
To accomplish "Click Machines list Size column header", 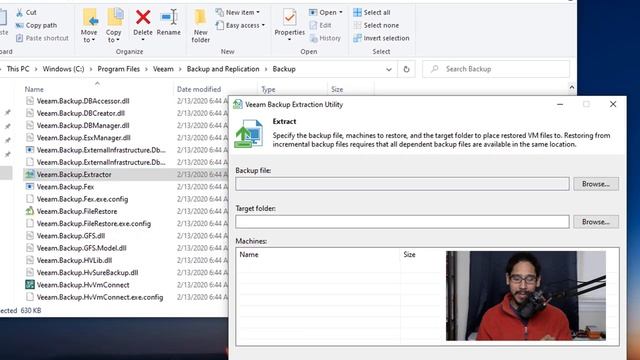I will 409,254.
